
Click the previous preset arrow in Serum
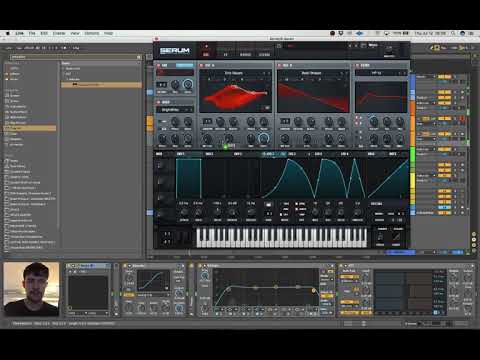click(350, 46)
